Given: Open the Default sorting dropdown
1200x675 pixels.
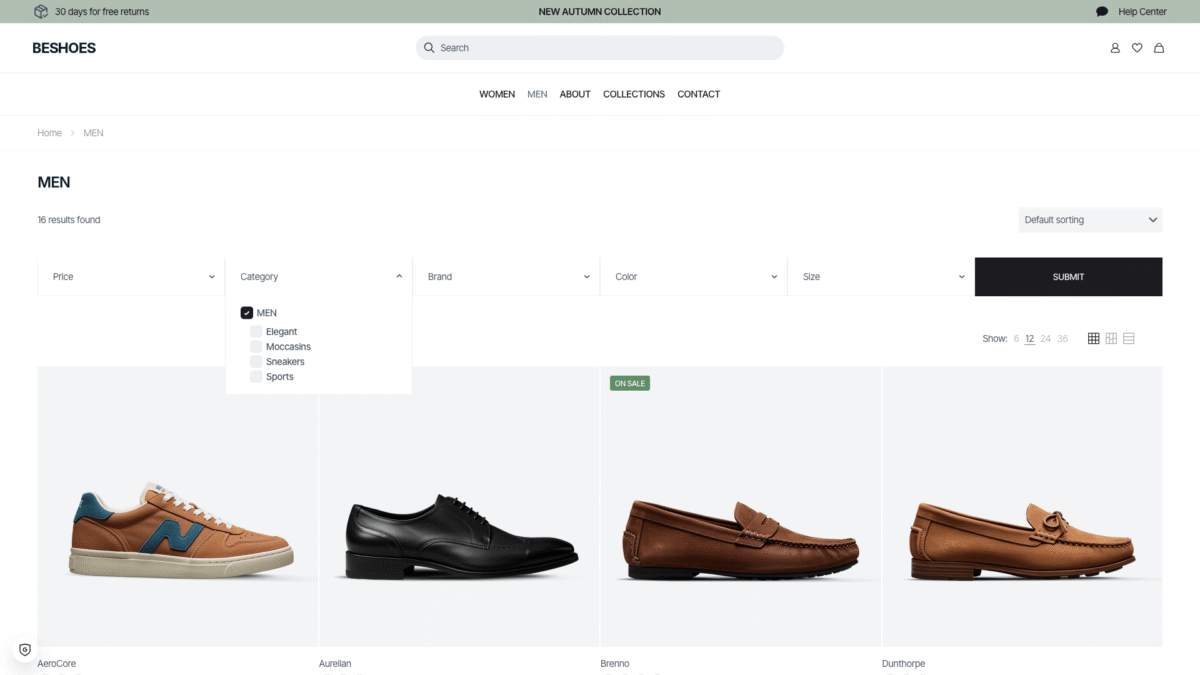Looking at the screenshot, I should (x=1090, y=220).
